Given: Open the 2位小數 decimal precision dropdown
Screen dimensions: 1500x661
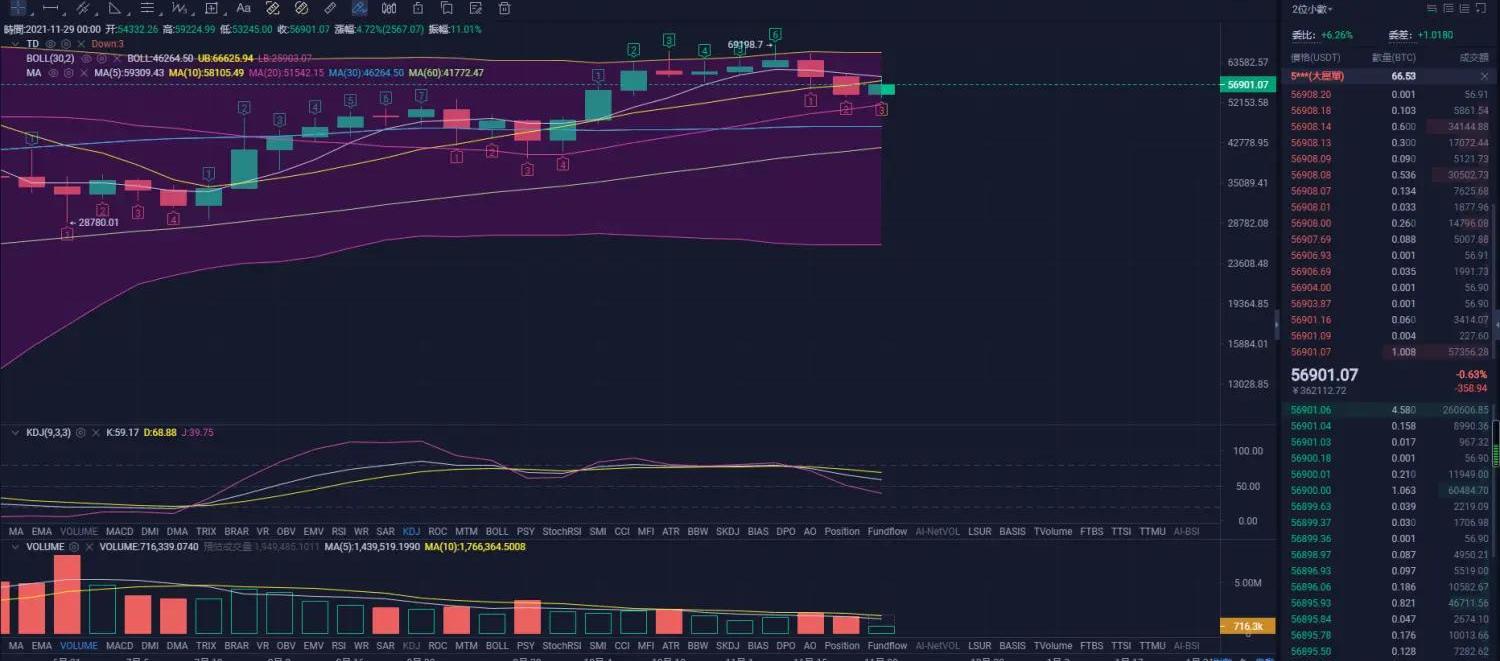Looking at the screenshot, I should pos(1312,9).
